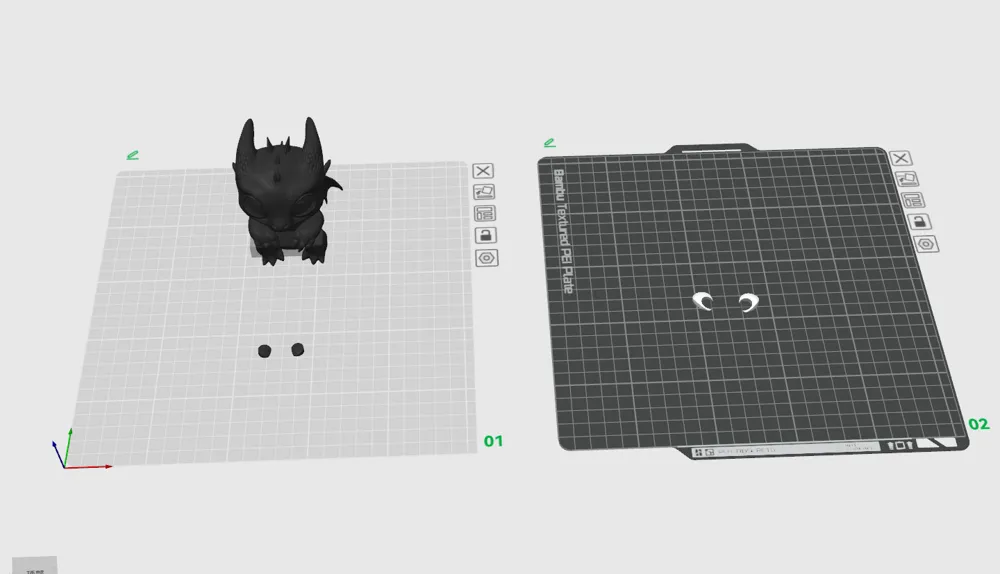The image size is (1000, 574).
Task: Toggle the lock on plate 01
Action: [x=485, y=235]
